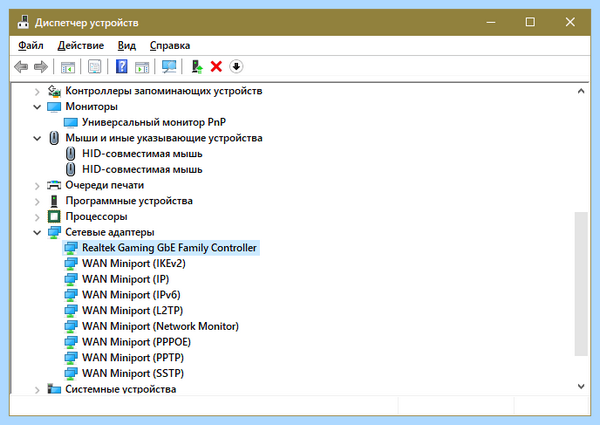Click the storage controllers category icon

tap(54, 91)
